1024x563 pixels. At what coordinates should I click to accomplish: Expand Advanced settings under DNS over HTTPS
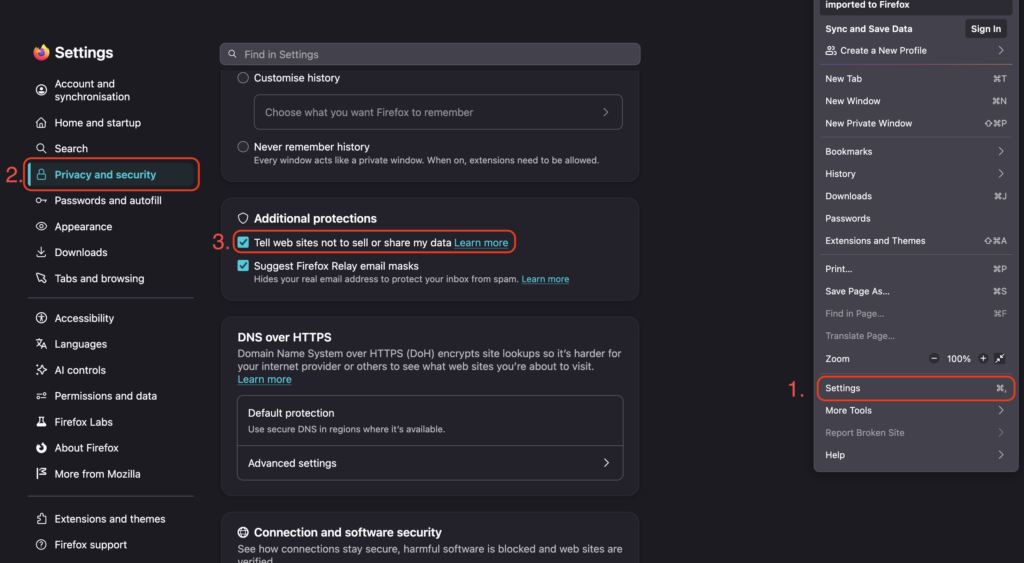pyautogui.click(x=430, y=463)
